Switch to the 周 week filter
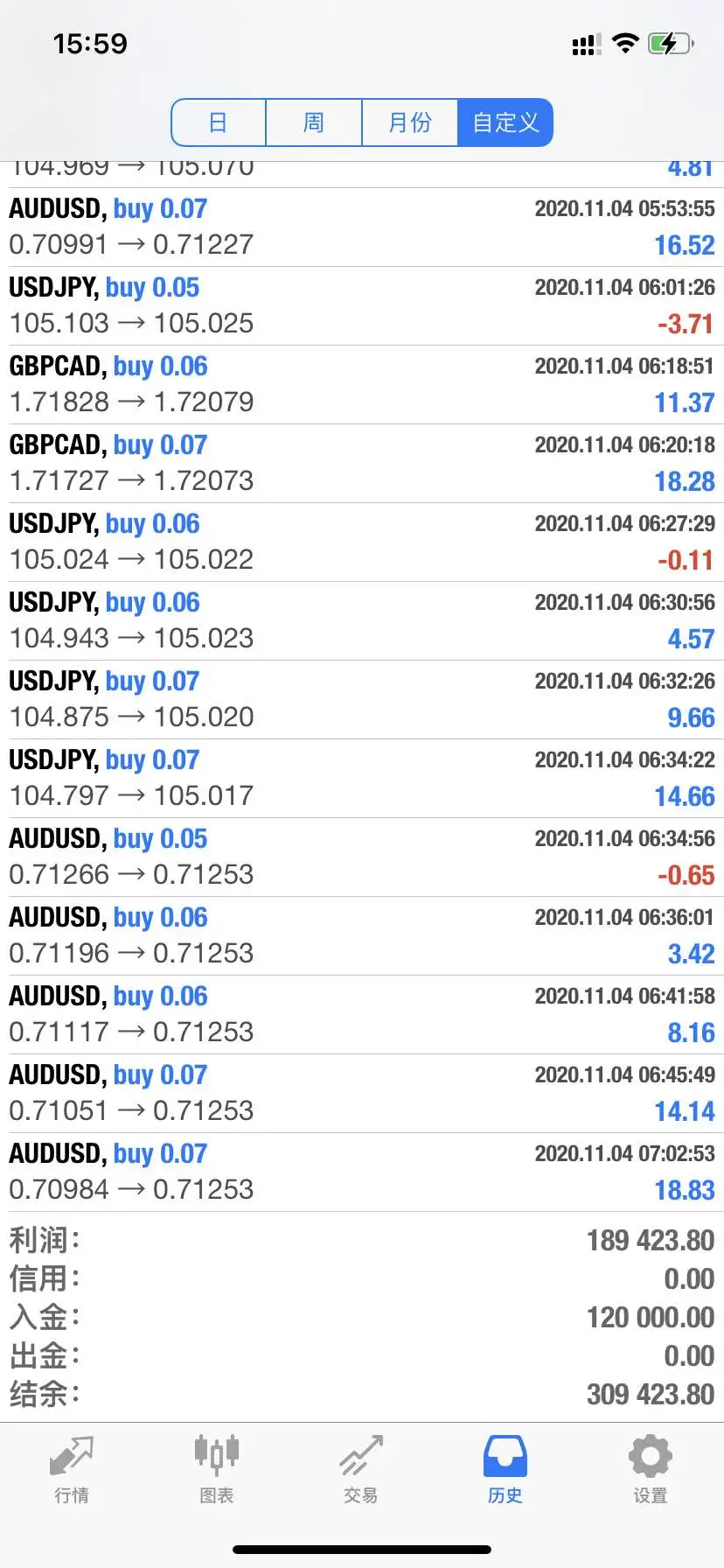This screenshot has width=724, height=1568. click(314, 122)
